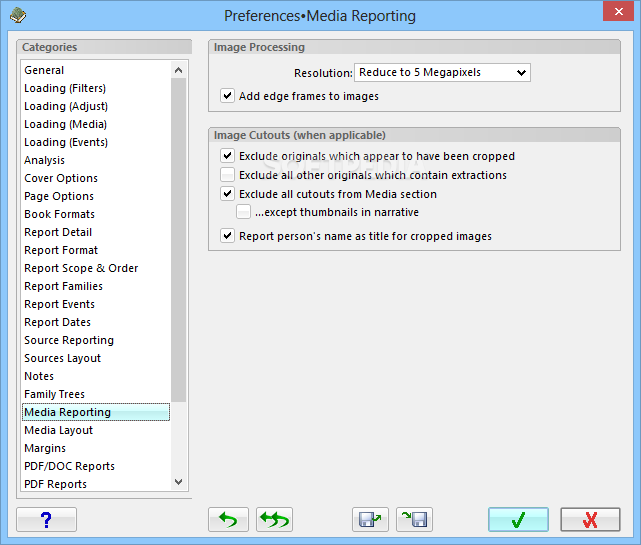Open the Family Trees category
This screenshot has height=545, width=641.
click(96, 394)
